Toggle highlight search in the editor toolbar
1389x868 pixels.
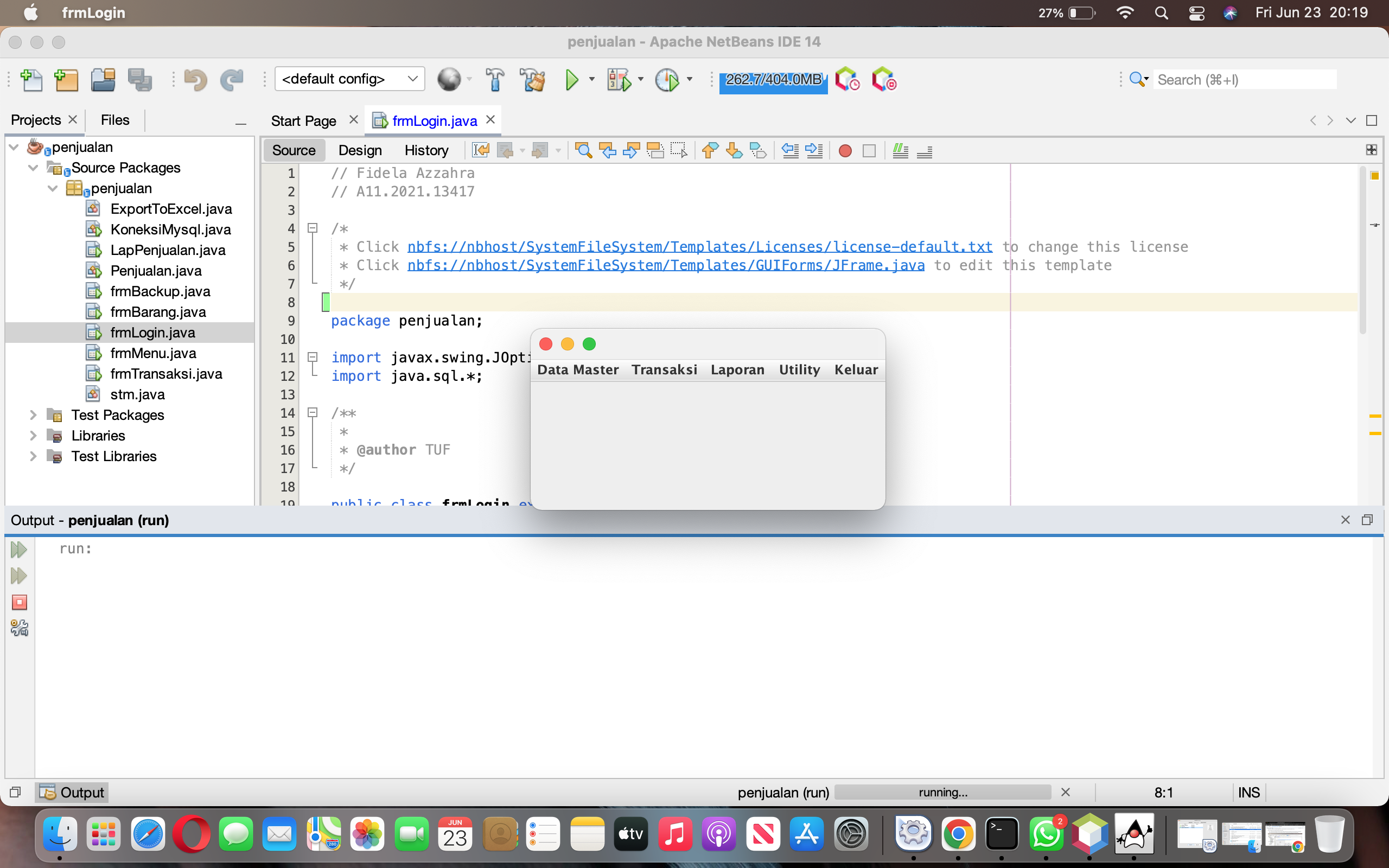pyautogui.click(x=655, y=150)
